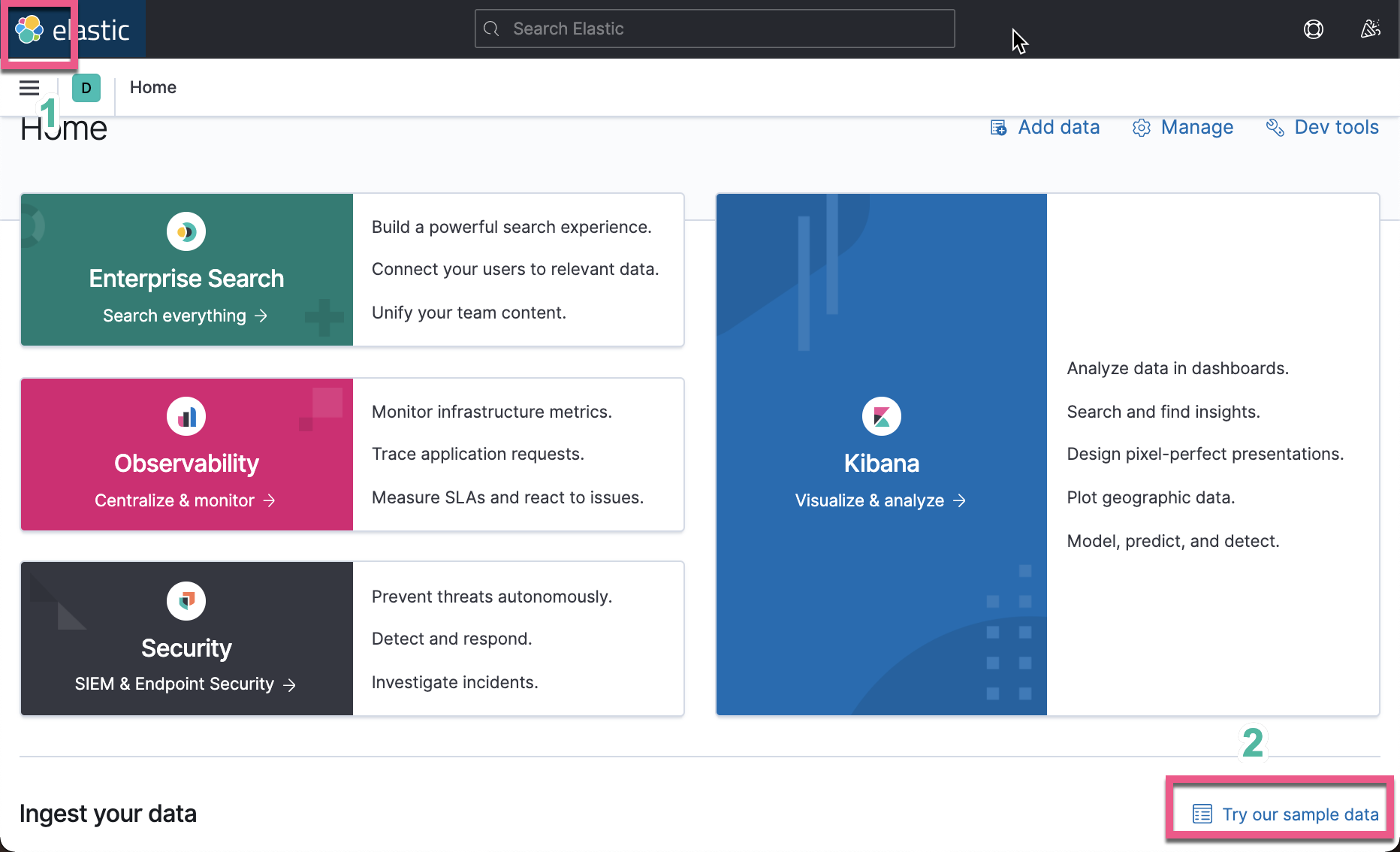Click the Enterprise Search circle icon
Viewport: 1400px width, 852px height.
(186, 231)
